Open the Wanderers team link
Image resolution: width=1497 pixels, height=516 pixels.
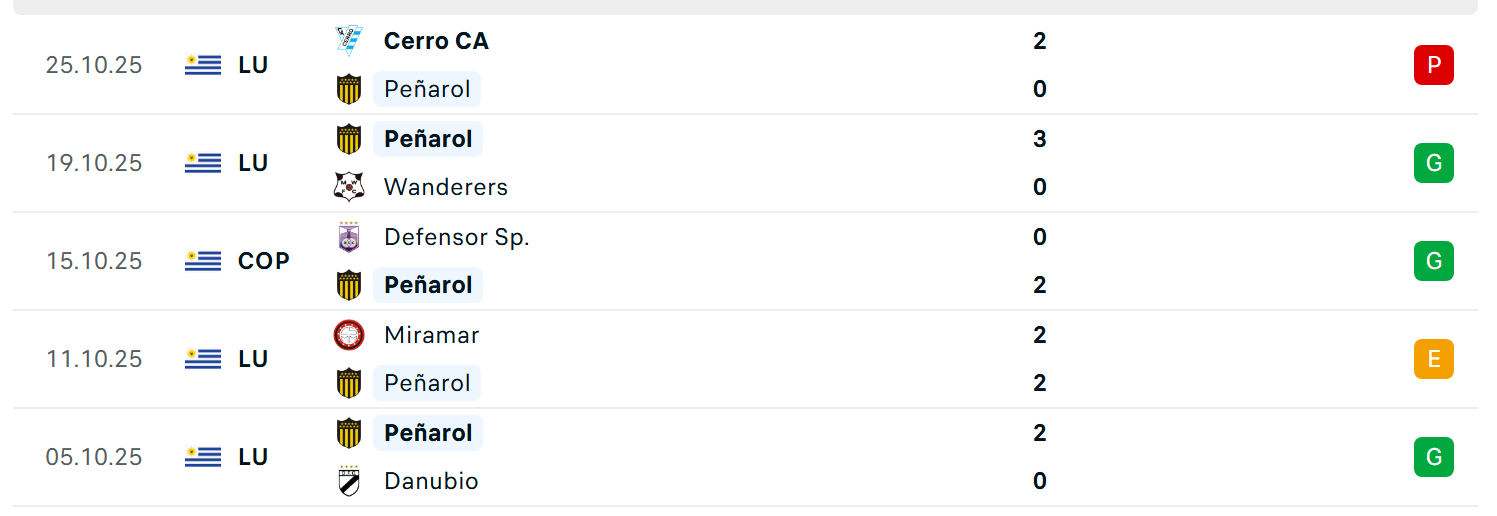pos(446,187)
